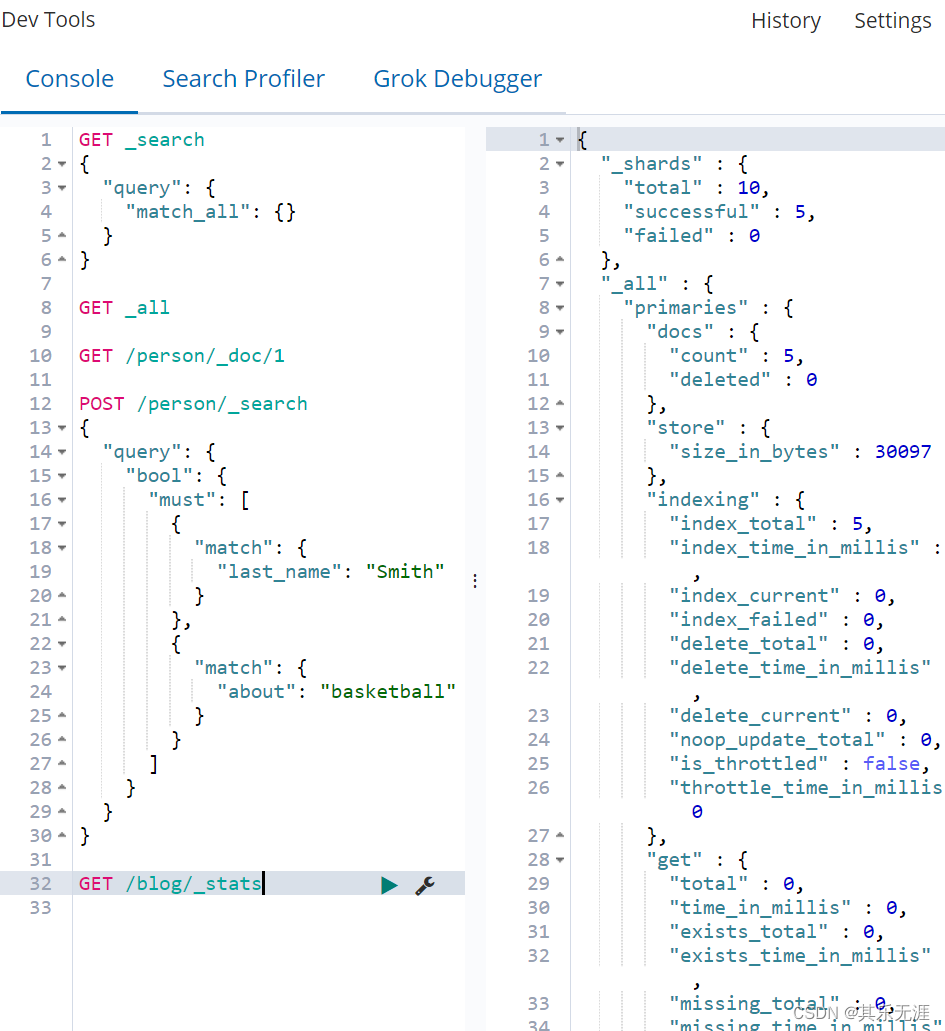The width and height of the screenshot is (945, 1031).
Task: Collapse editor line 2 fold arrow
Action: (62, 164)
